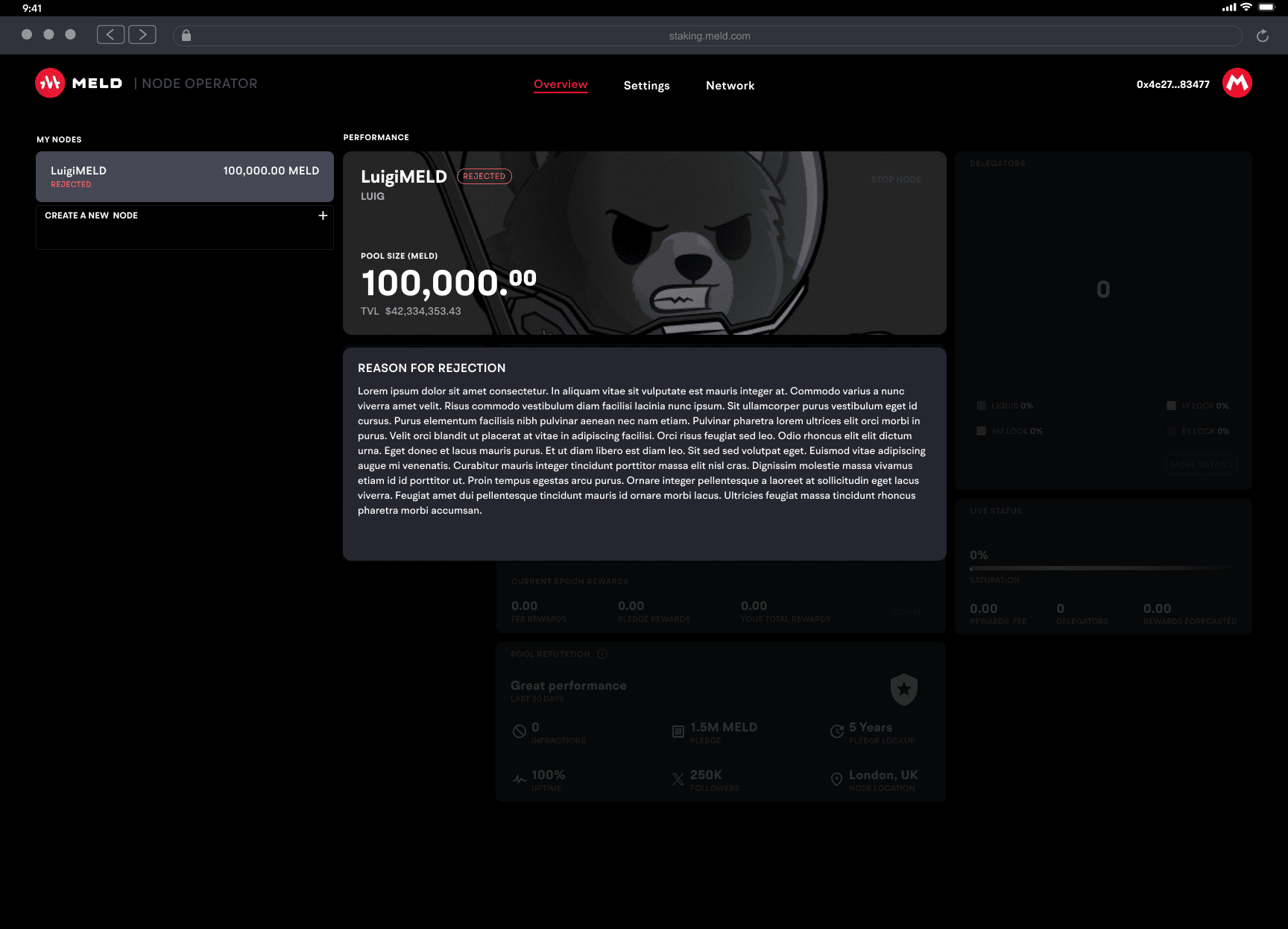Select the LuigiMELD node in My Nodes
This screenshot has width=1288, height=929.
tap(184, 177)
